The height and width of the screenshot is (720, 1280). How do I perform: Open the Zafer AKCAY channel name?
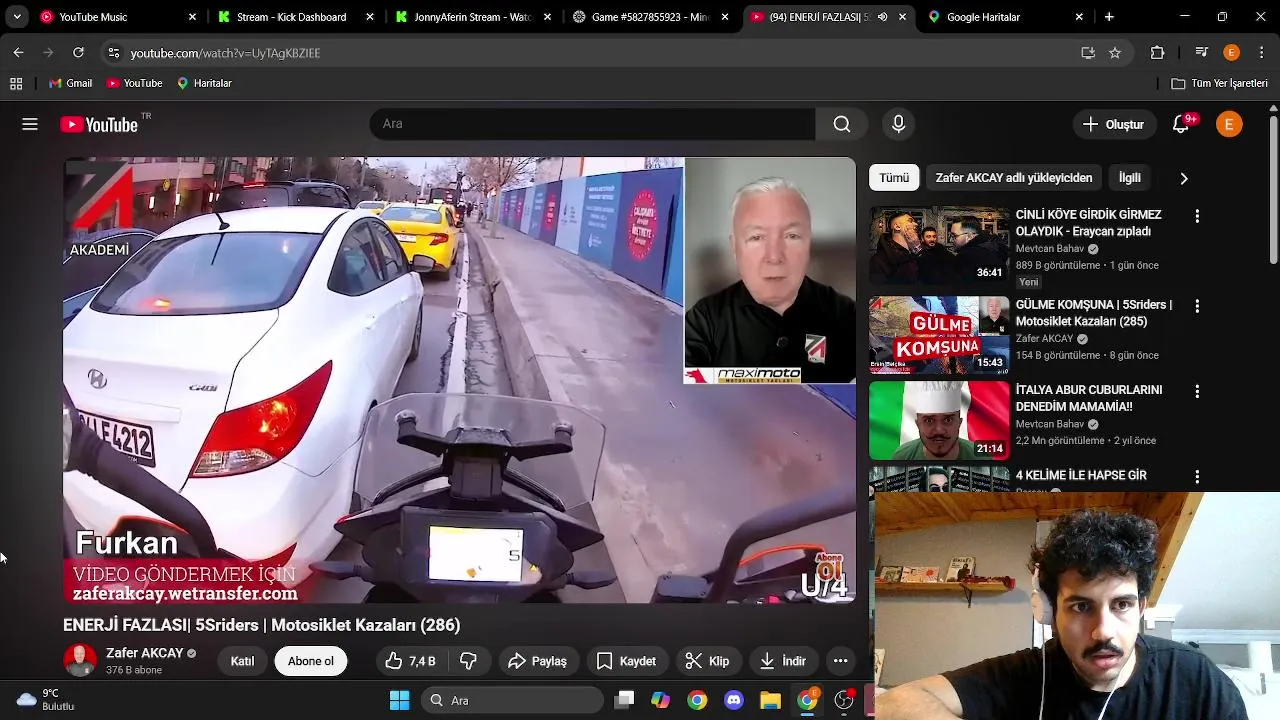(x=144, y=653)
